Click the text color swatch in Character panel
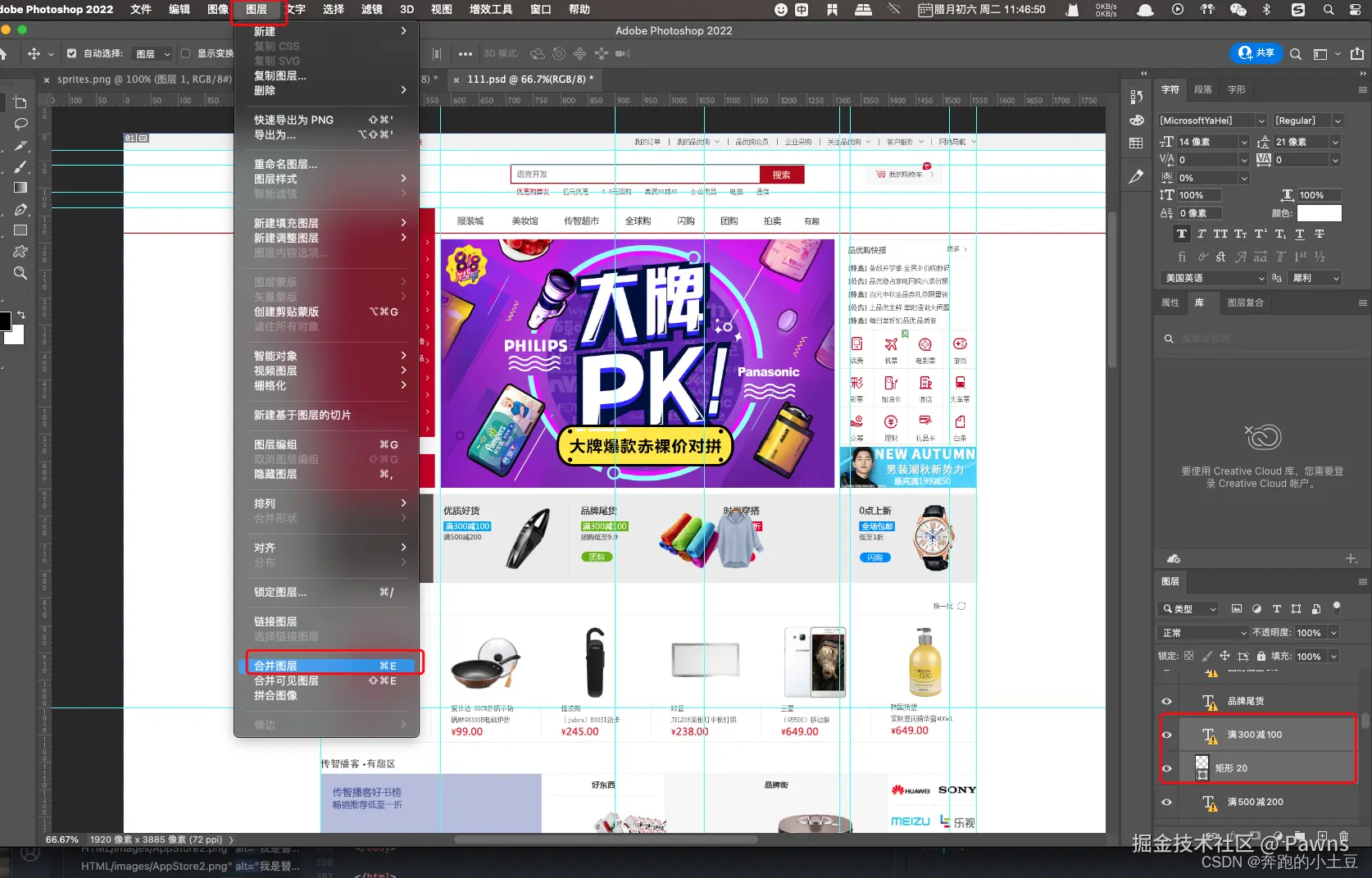Viewport: 1372px width, 878px height. pyautogui.click(x=1320, y=213)
